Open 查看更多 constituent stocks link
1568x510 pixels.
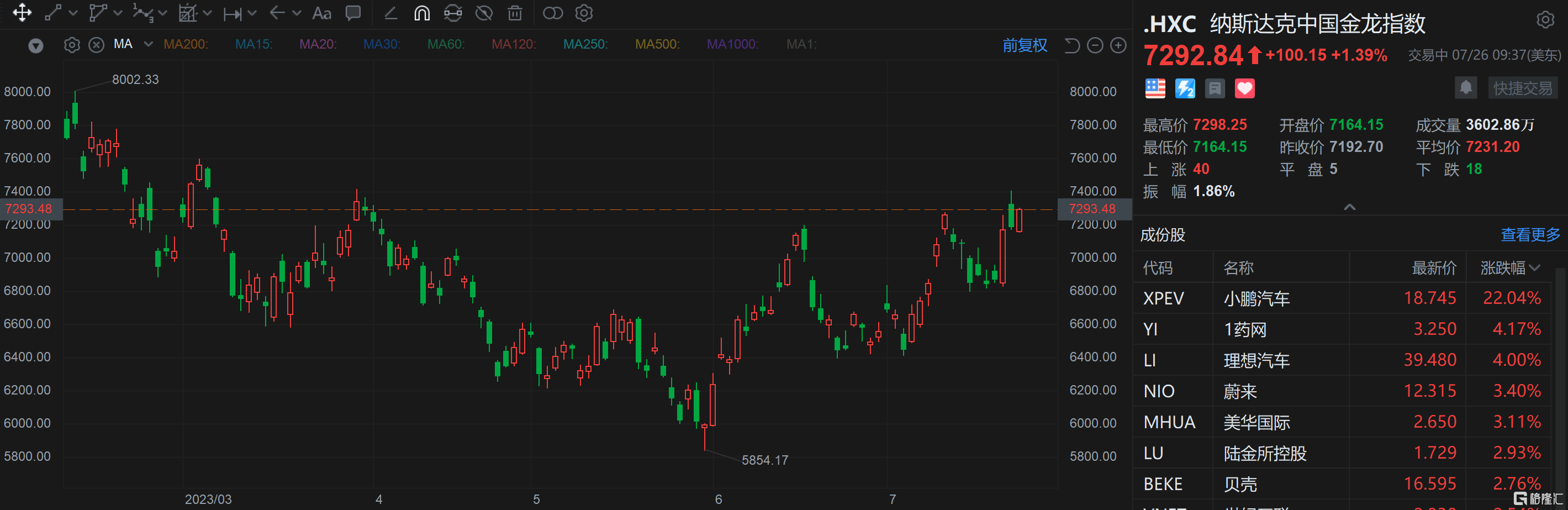[x=1530, y=235]
